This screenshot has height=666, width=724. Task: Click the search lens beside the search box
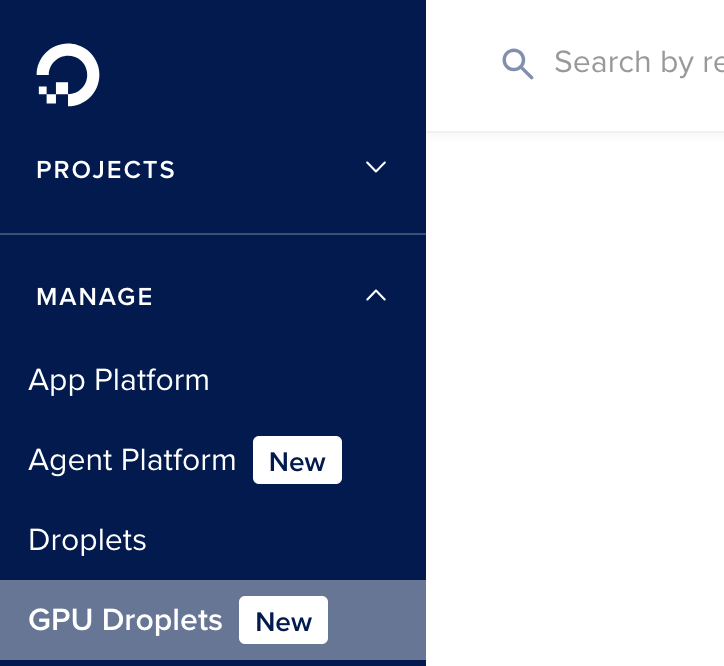click(518, 64)
